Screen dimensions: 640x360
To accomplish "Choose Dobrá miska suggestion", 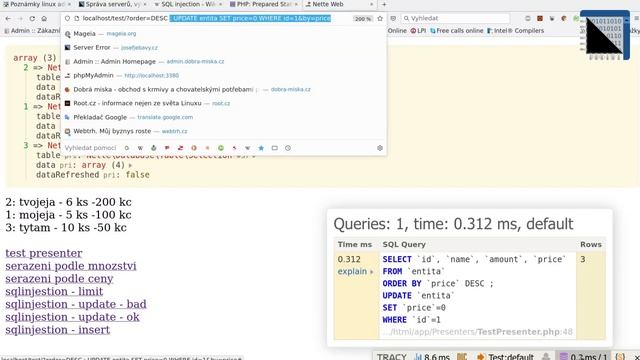I will click(224, 89).
